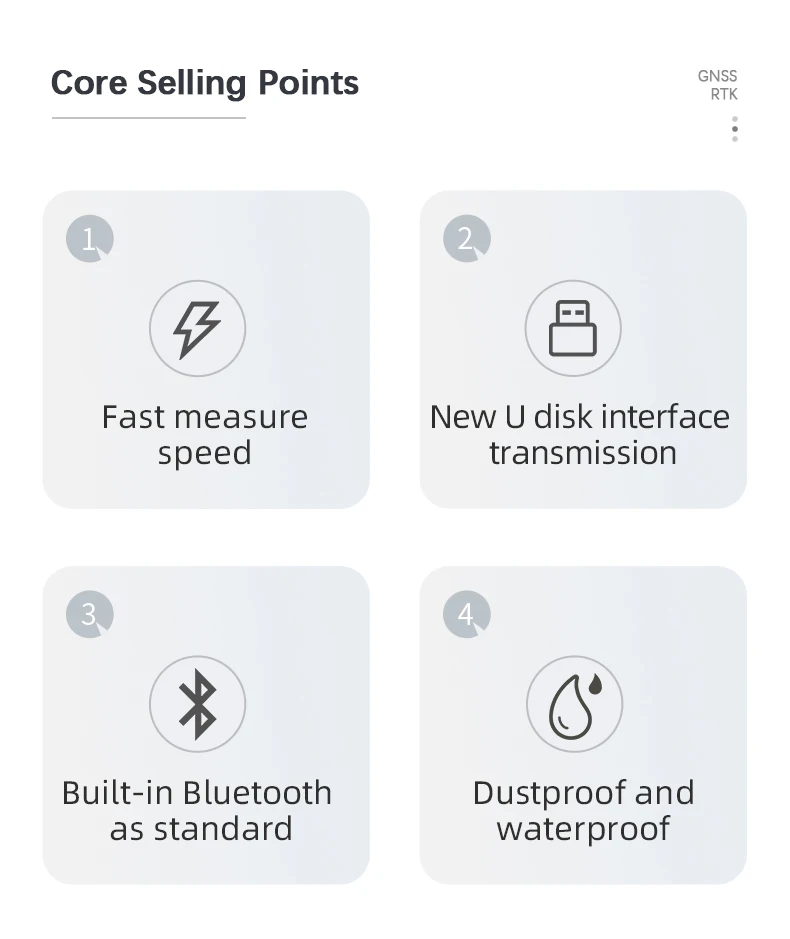Screen dimensions: 790x939
Task: Click Dustproof and waterproof text
Action: (583, 811)
